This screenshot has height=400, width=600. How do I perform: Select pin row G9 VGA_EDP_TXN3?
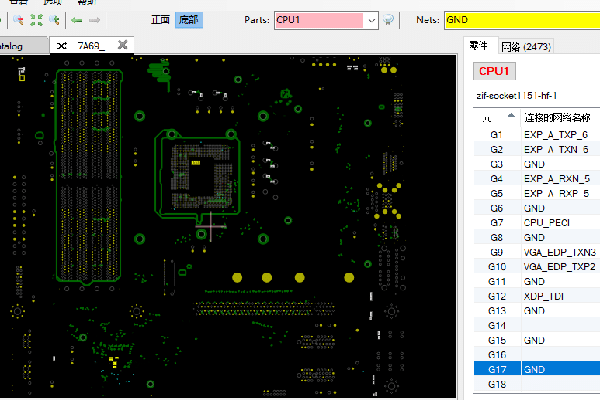536,252
